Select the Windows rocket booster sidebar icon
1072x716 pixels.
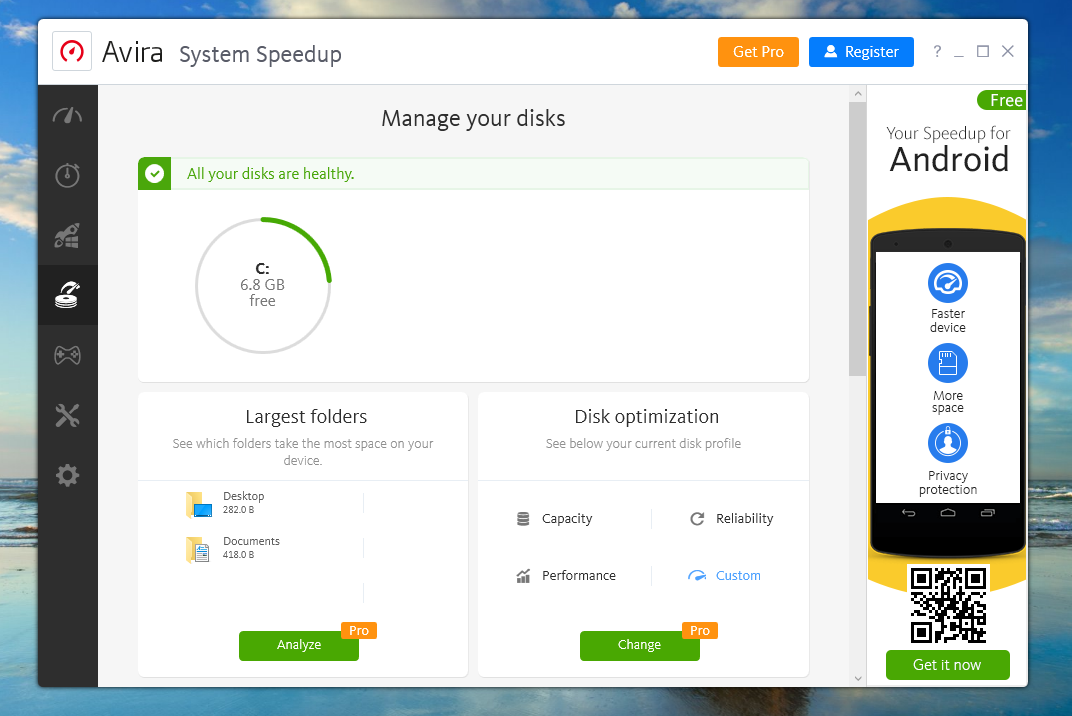pyautogui.click(x=67, y=235)
